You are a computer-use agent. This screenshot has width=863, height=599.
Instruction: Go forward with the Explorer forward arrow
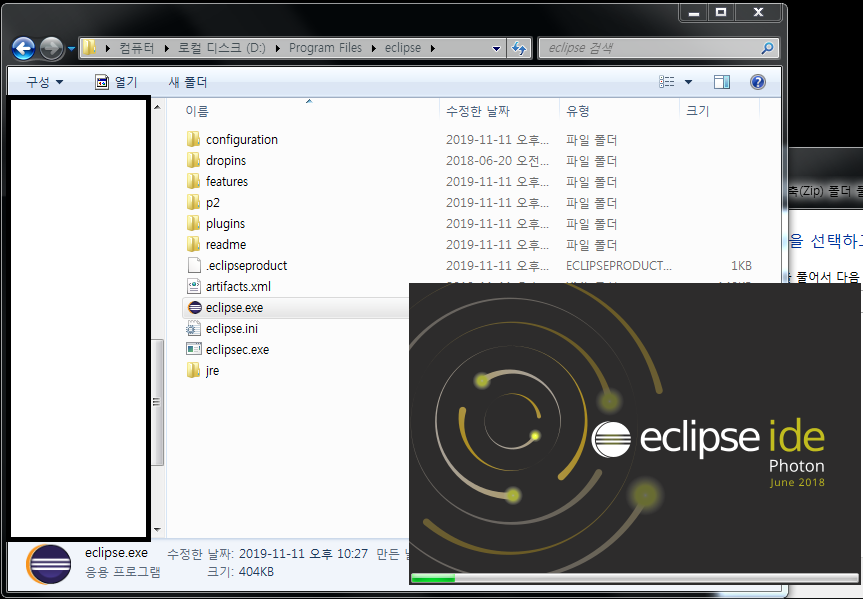point(52,48)
